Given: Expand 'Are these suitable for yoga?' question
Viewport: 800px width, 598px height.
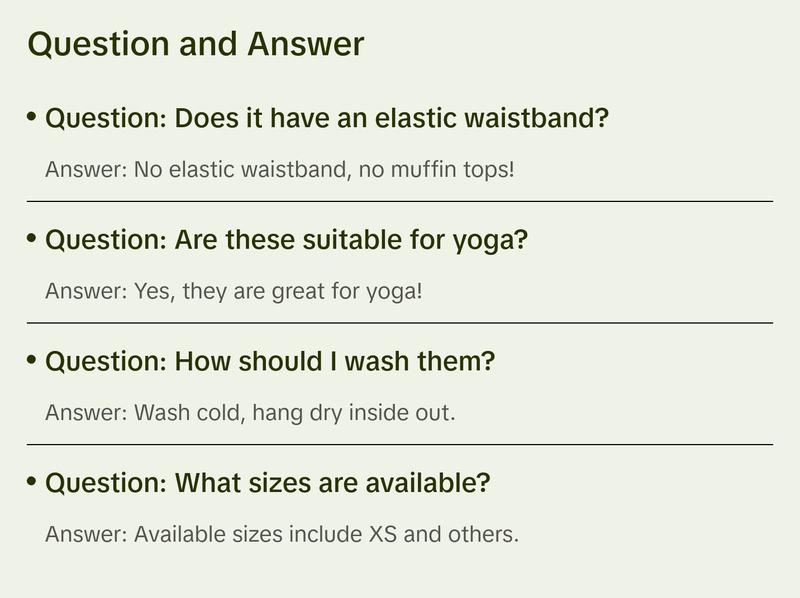Looking at the screenshot, I should pos(286,240).
